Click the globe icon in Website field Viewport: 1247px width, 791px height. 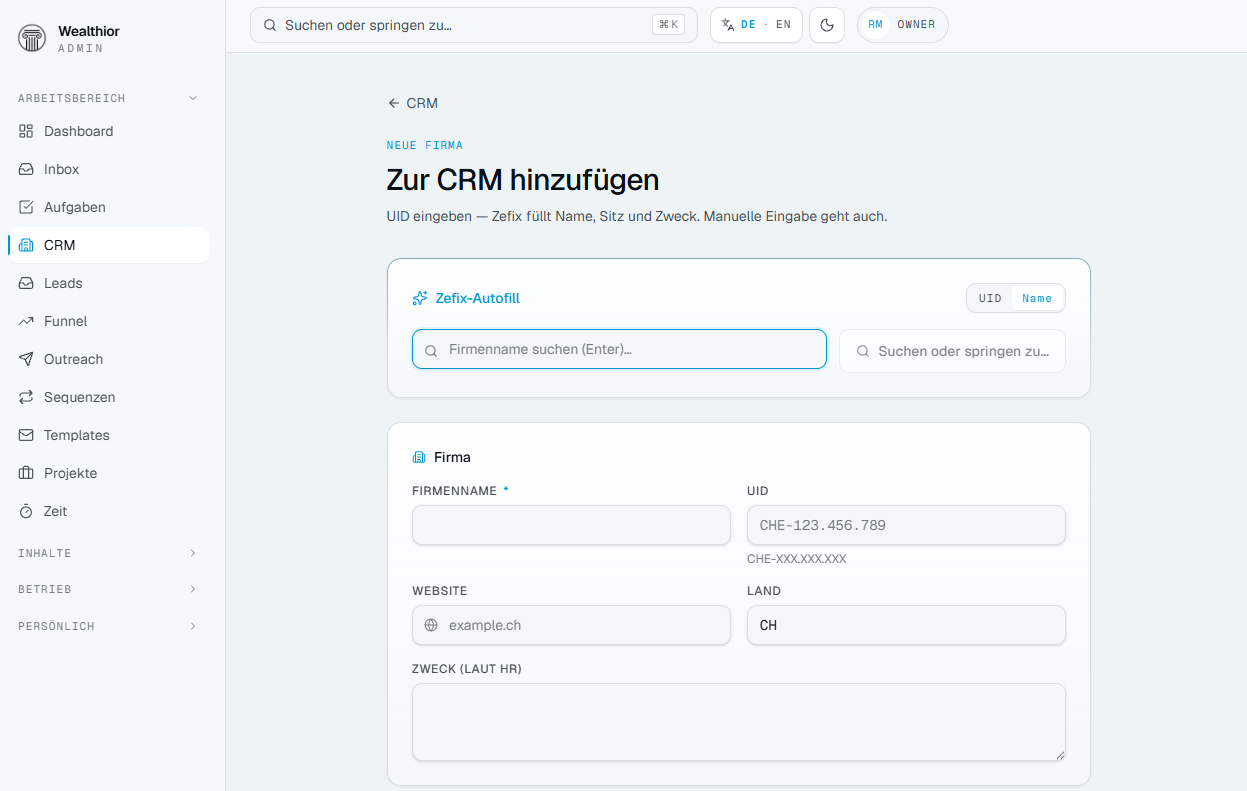click(x=431, y=625)
